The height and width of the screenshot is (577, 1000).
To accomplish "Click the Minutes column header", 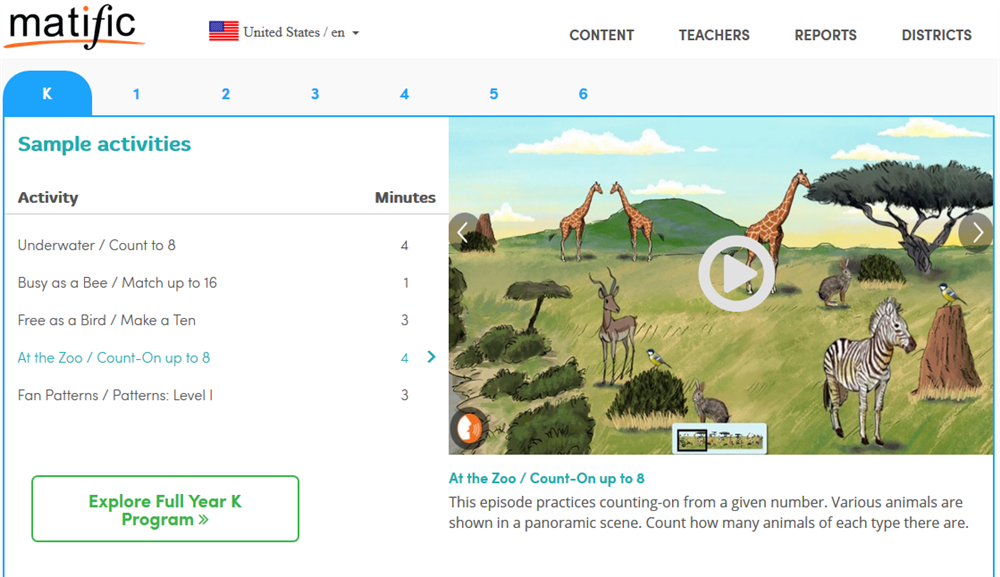I will (405, 198).
